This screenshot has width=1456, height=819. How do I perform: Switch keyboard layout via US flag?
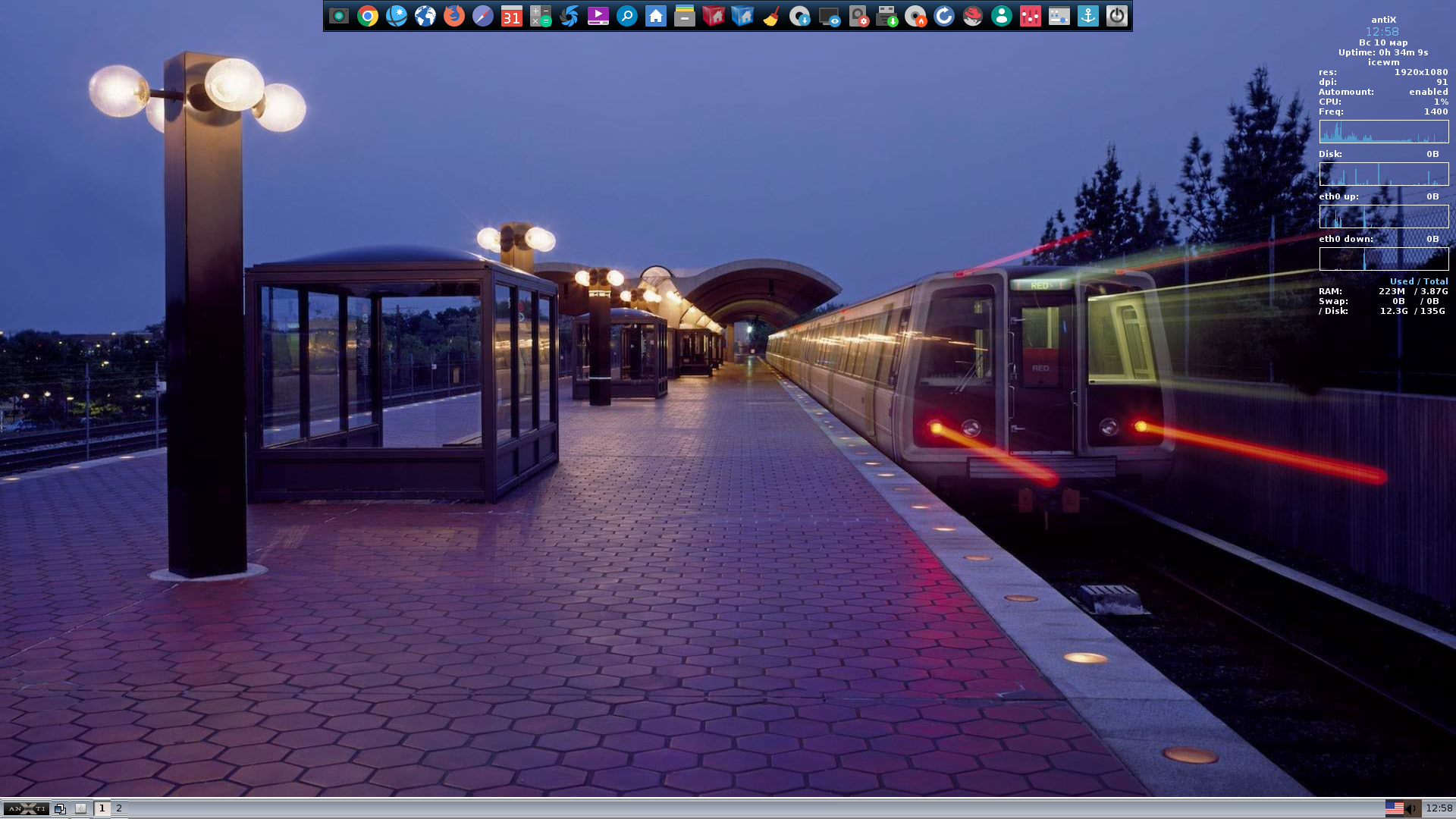(1396, 808)
